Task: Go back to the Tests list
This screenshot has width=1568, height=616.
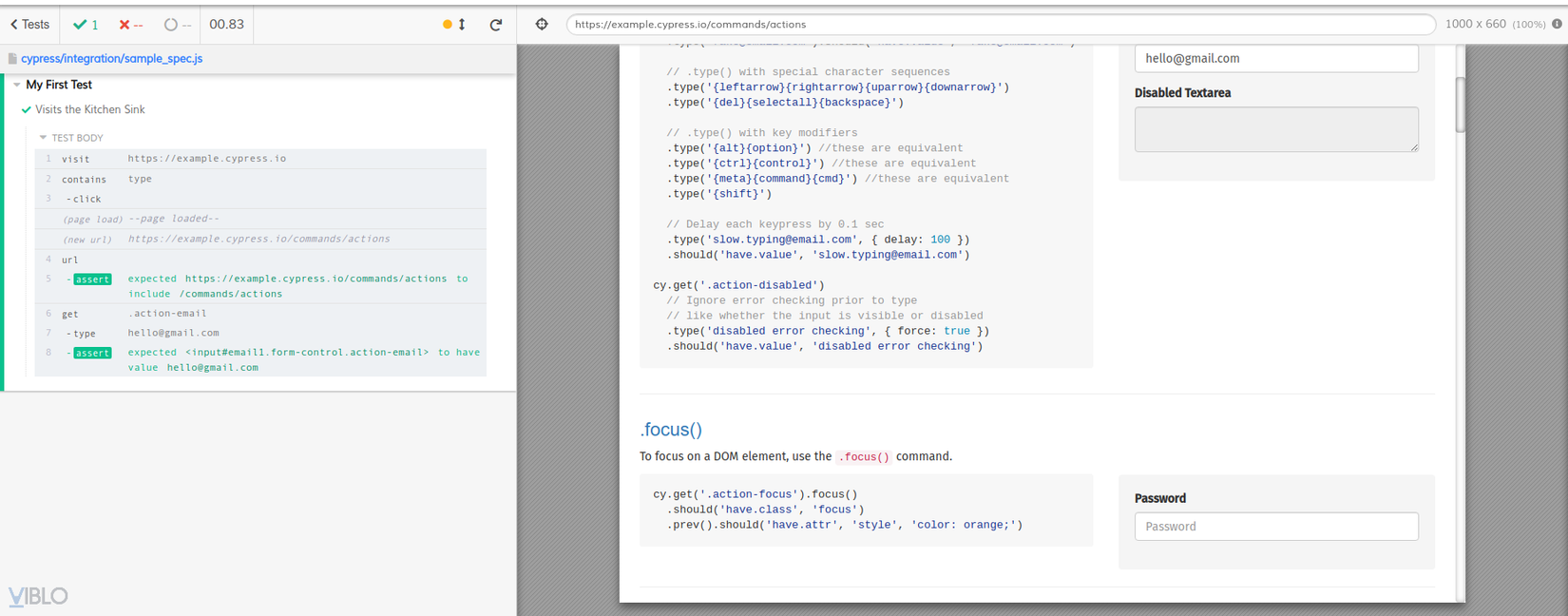Action: (29, 25)
